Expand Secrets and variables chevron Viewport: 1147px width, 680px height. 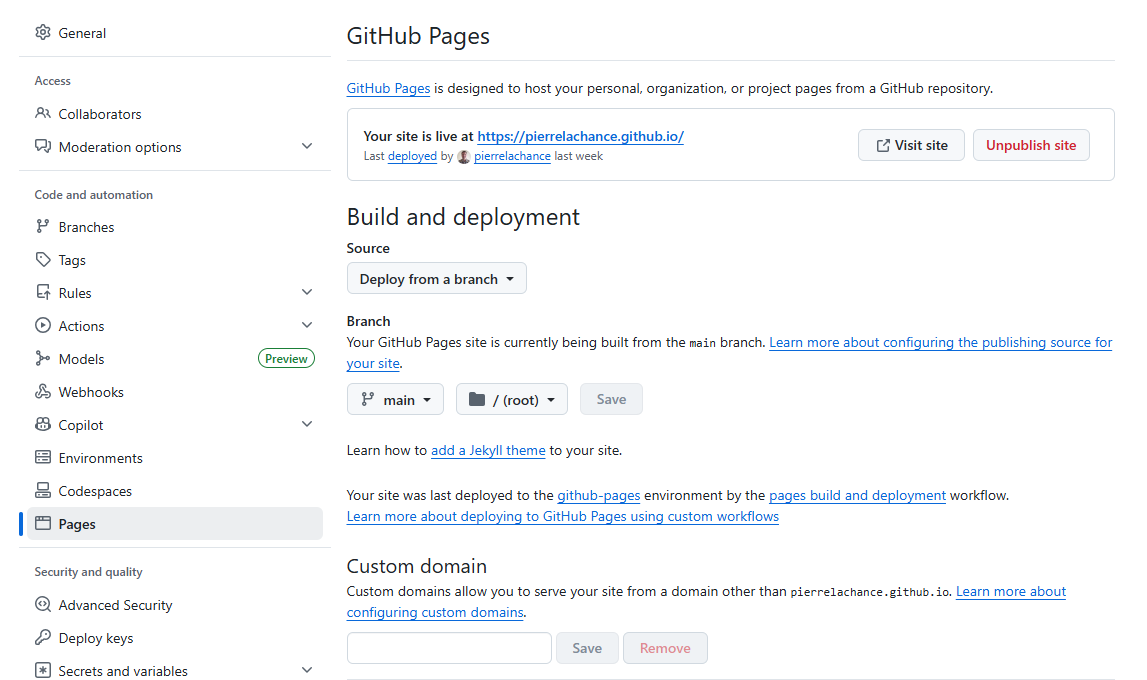click(307, 670)
